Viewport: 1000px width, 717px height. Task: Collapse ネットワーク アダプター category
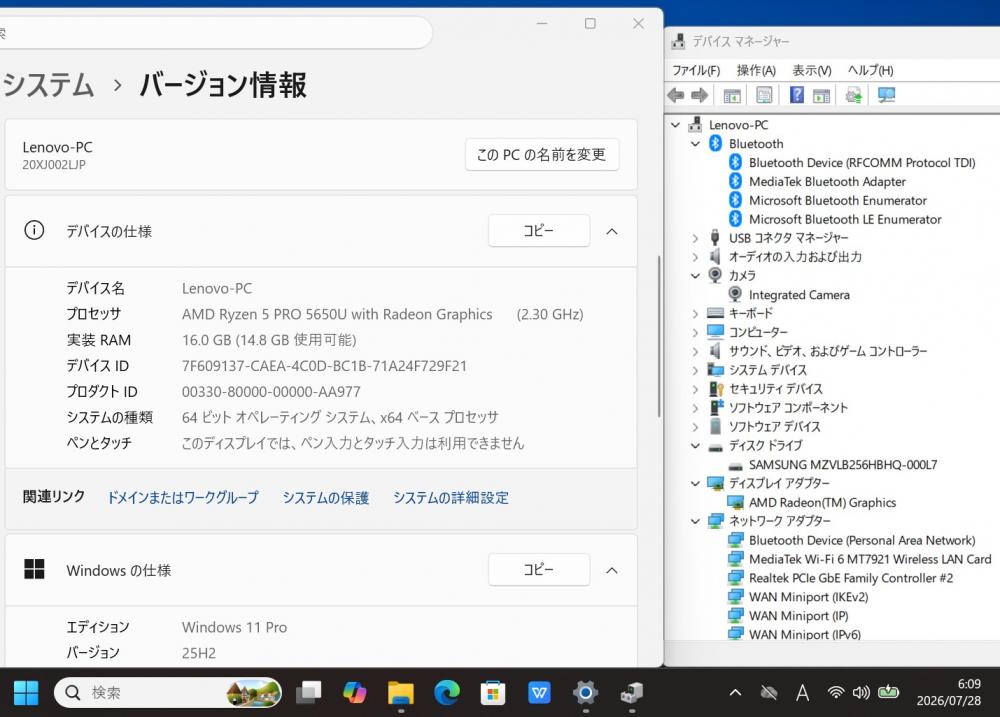[695, 521]
